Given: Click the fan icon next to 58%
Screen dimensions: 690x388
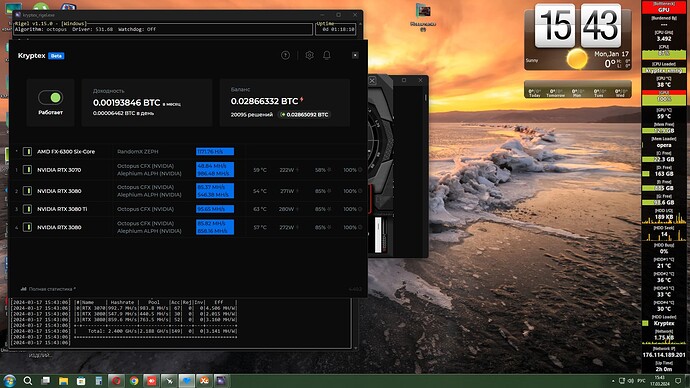Looking at the screenshot, I should coord(329,170).
